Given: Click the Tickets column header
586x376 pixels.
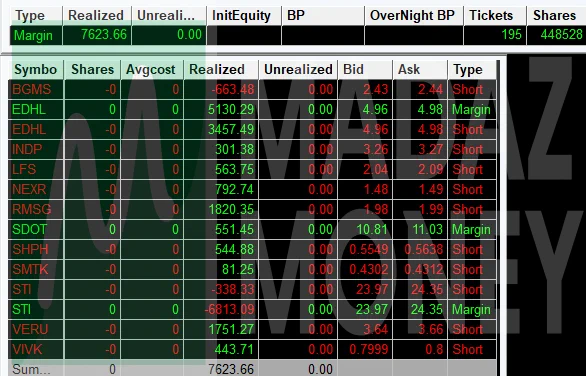Looking at the screenshot, I should (x=495, y=16).
